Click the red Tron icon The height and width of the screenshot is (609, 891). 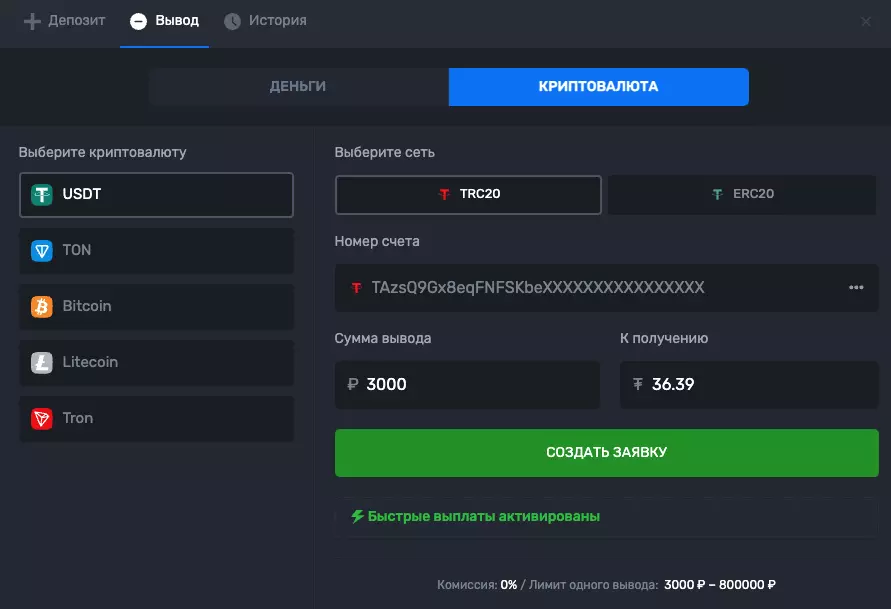pyautogui.click(x=42, y=419)
